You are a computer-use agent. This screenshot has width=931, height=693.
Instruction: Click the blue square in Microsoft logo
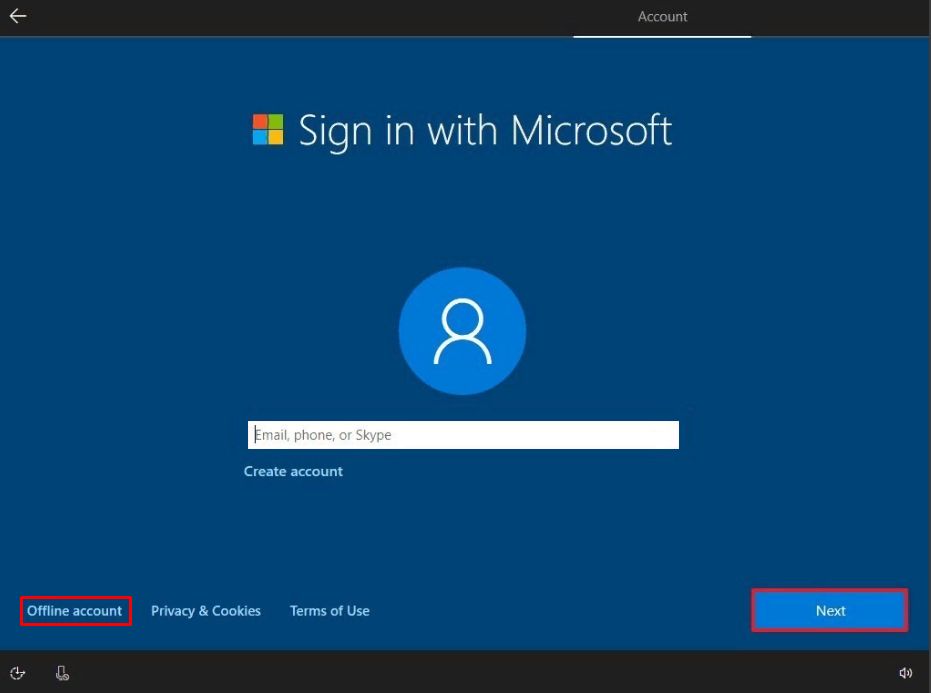pos(260,138)
